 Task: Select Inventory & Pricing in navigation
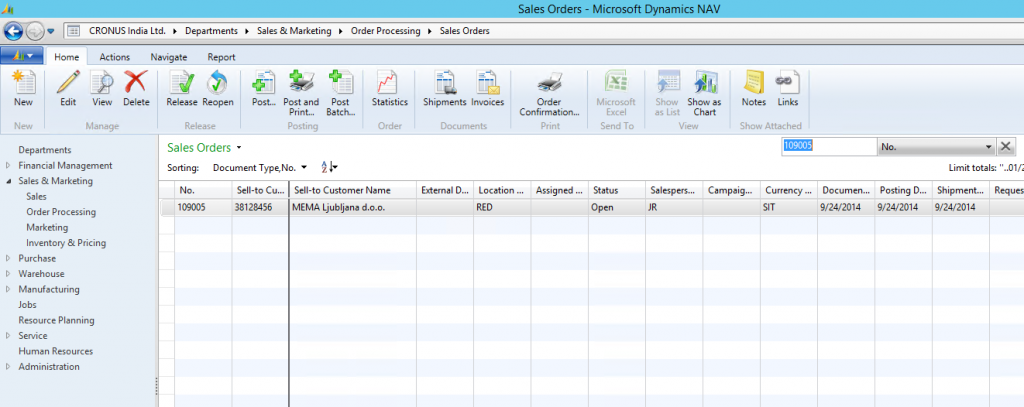click(x=66, y=243)
